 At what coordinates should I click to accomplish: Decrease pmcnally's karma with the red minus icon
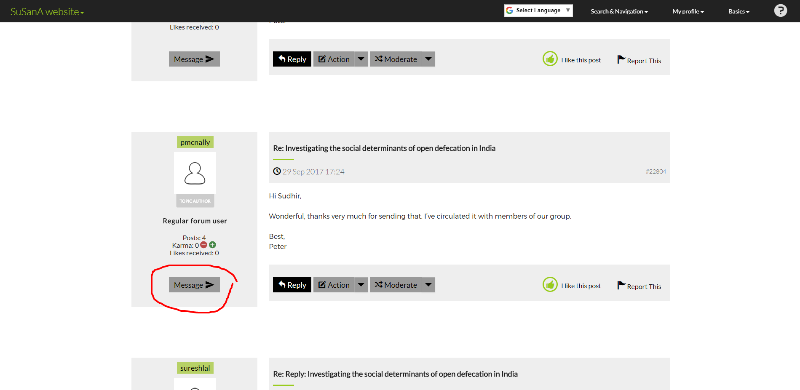click(204, 245)
